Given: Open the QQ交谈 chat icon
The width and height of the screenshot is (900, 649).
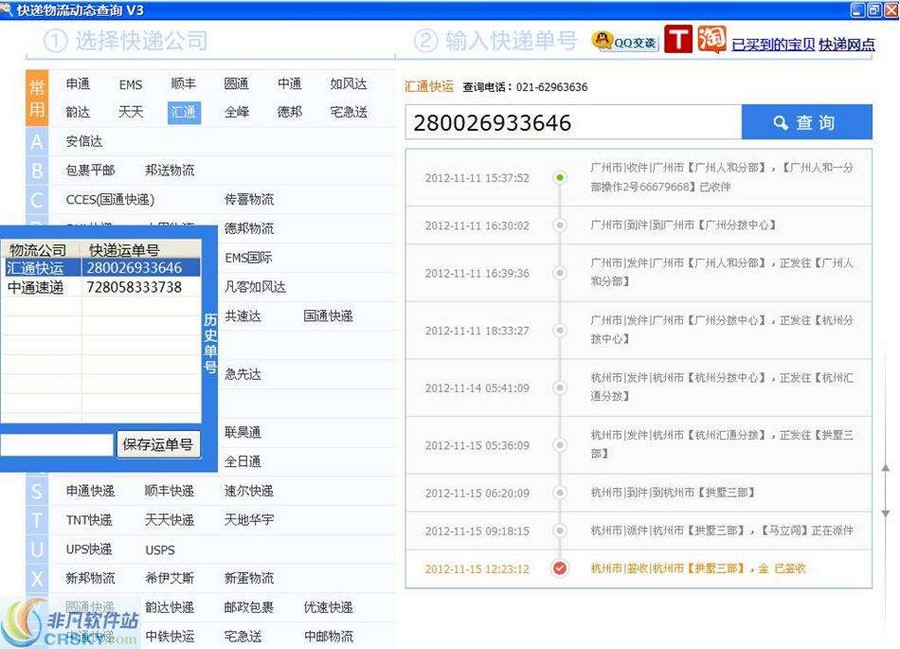Looking at the screenshot, I should pyautogui.click(x=624, y=41).
